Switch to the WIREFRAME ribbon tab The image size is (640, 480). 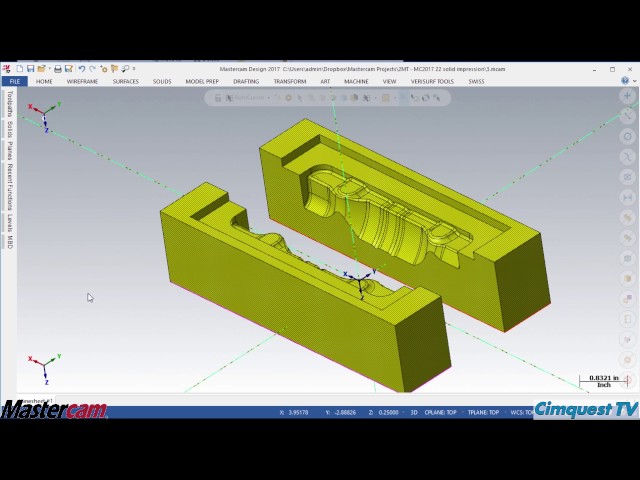click(x=82, y=81)
